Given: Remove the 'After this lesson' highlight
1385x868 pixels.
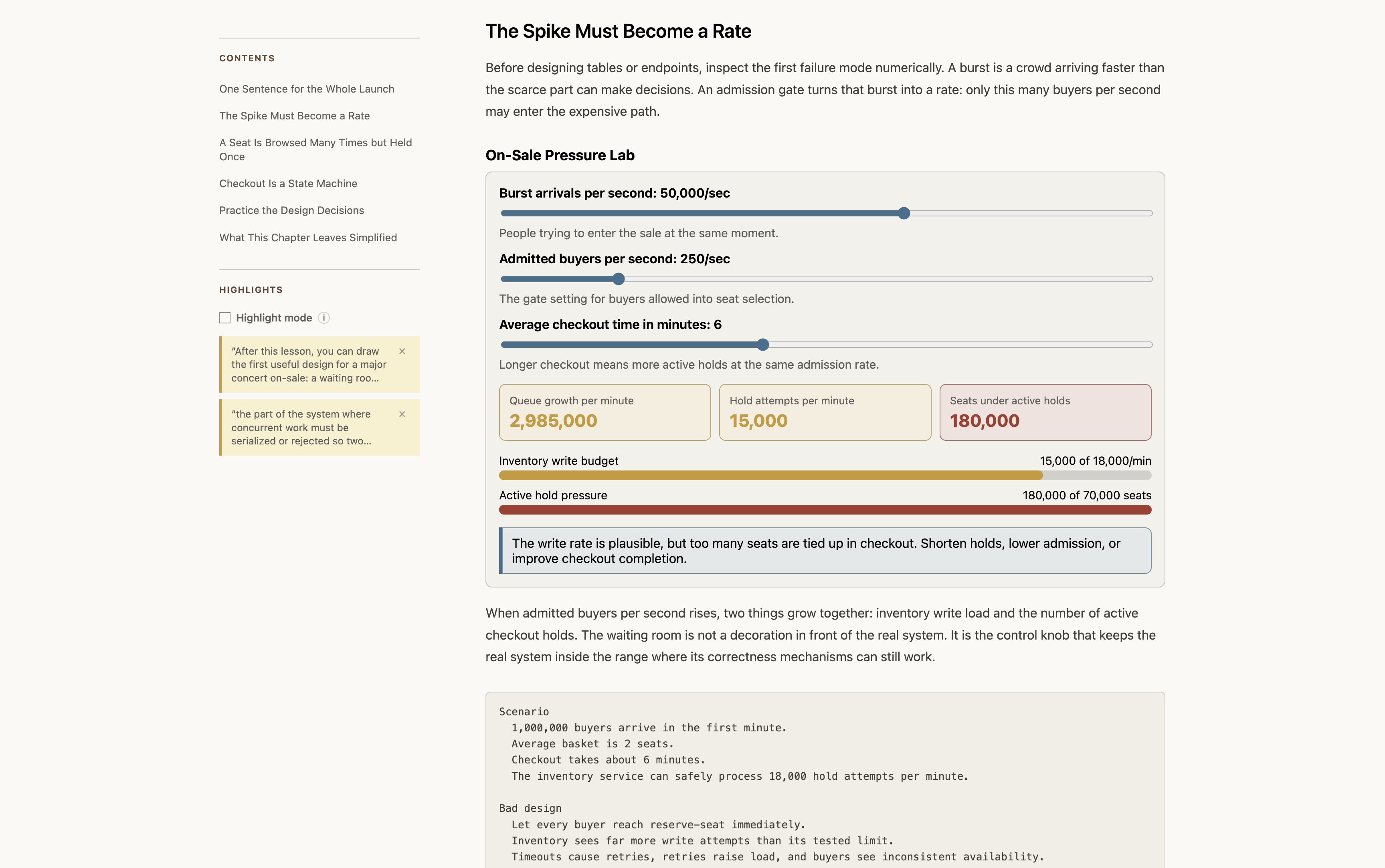Looking at the screenshot, I should tap(402, 351).
